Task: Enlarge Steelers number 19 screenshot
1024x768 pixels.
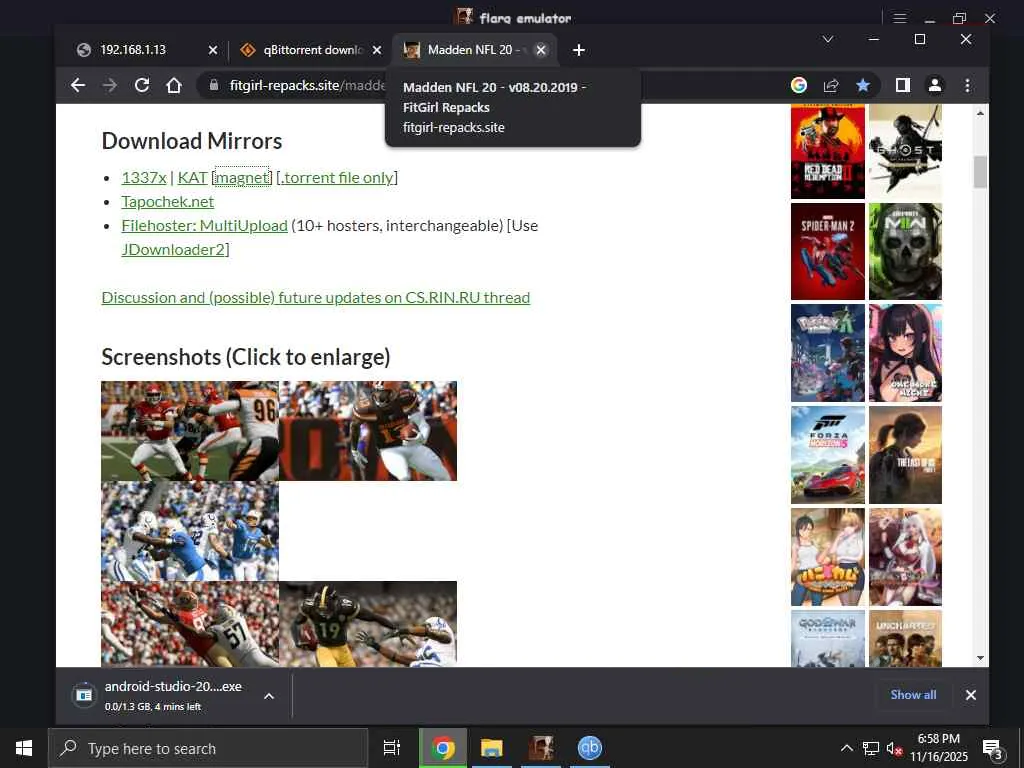Action: [368, 624]
